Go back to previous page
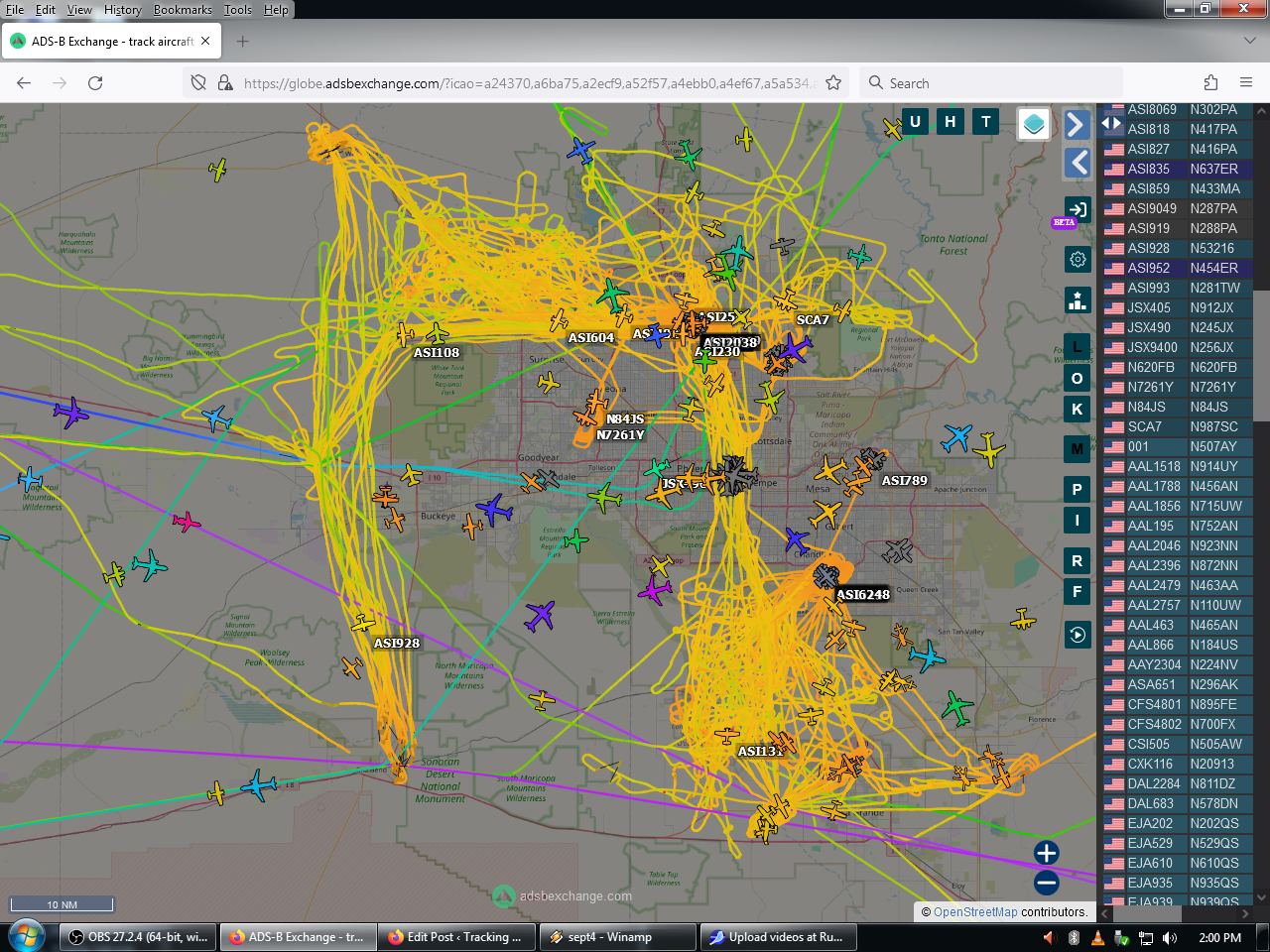The width and height of the screenshot is (1270, 952). 24,83
